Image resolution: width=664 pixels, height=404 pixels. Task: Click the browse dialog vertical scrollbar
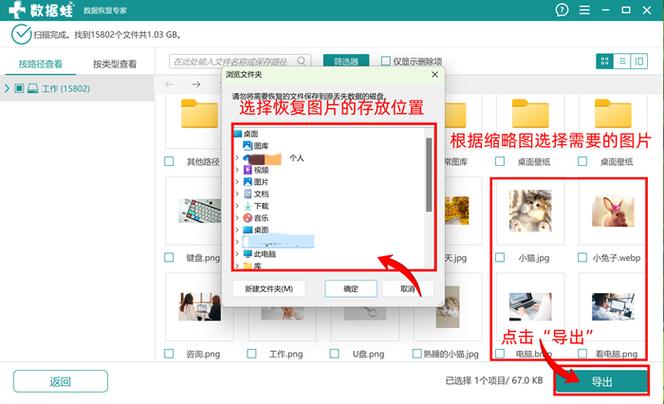[x=429, y=174]
